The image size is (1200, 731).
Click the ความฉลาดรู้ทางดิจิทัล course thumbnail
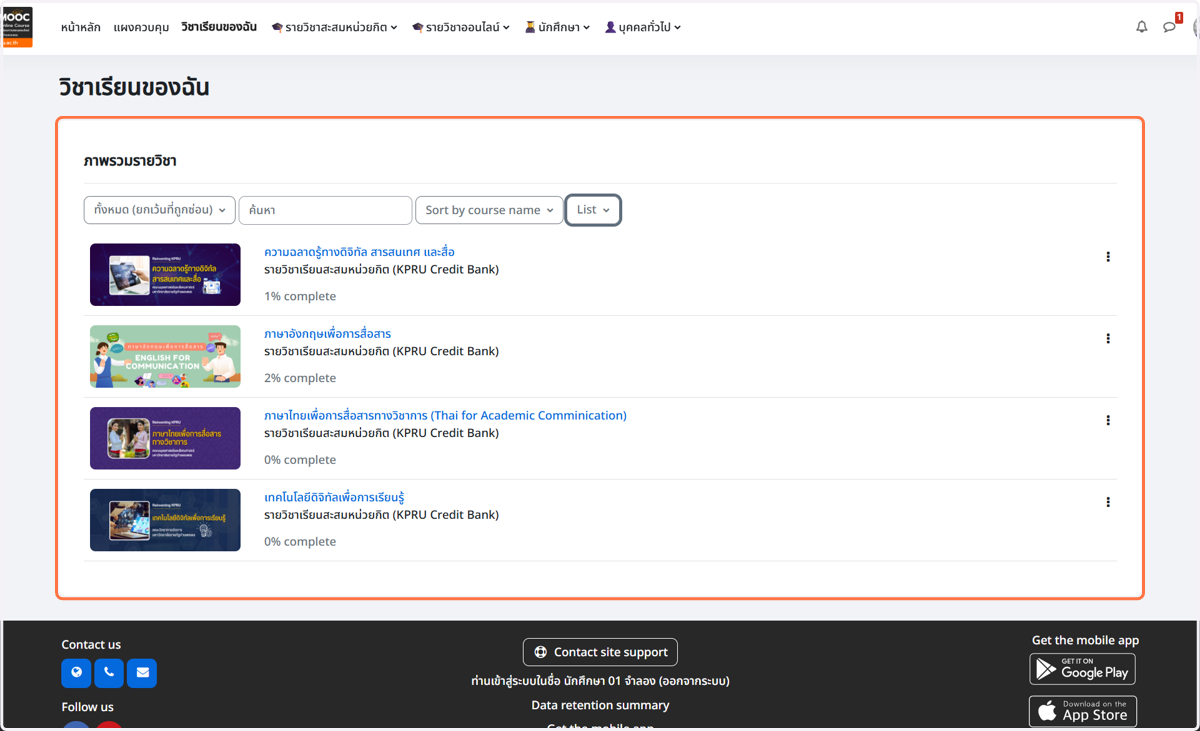(165, 275)
